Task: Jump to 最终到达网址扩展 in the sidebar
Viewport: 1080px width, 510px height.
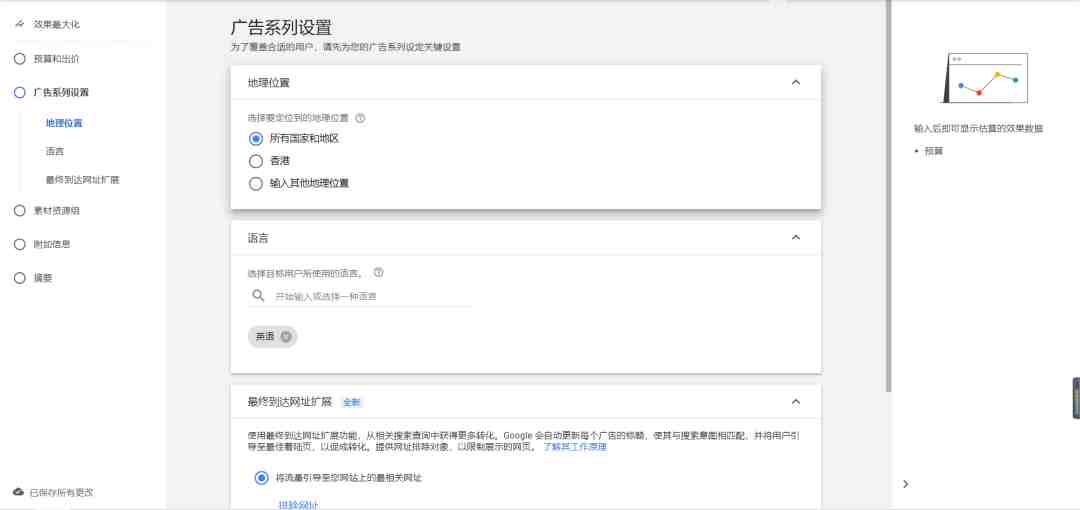Action: tap(83, 180)
